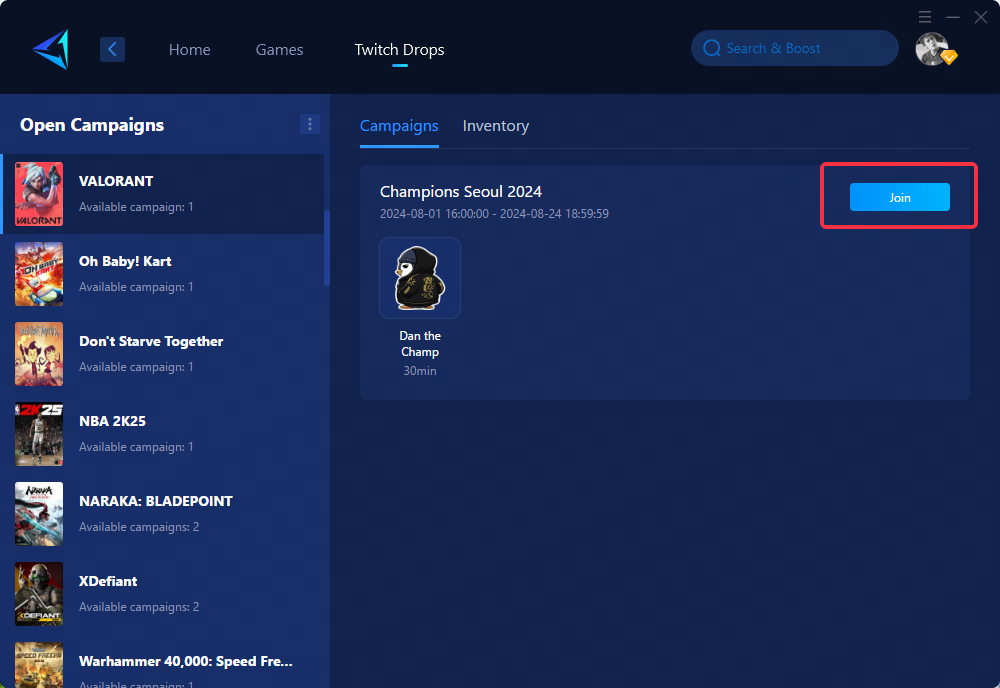Select the Twitch Drops tab
The width and height of the screenshot is (1000, 688).
399,49
